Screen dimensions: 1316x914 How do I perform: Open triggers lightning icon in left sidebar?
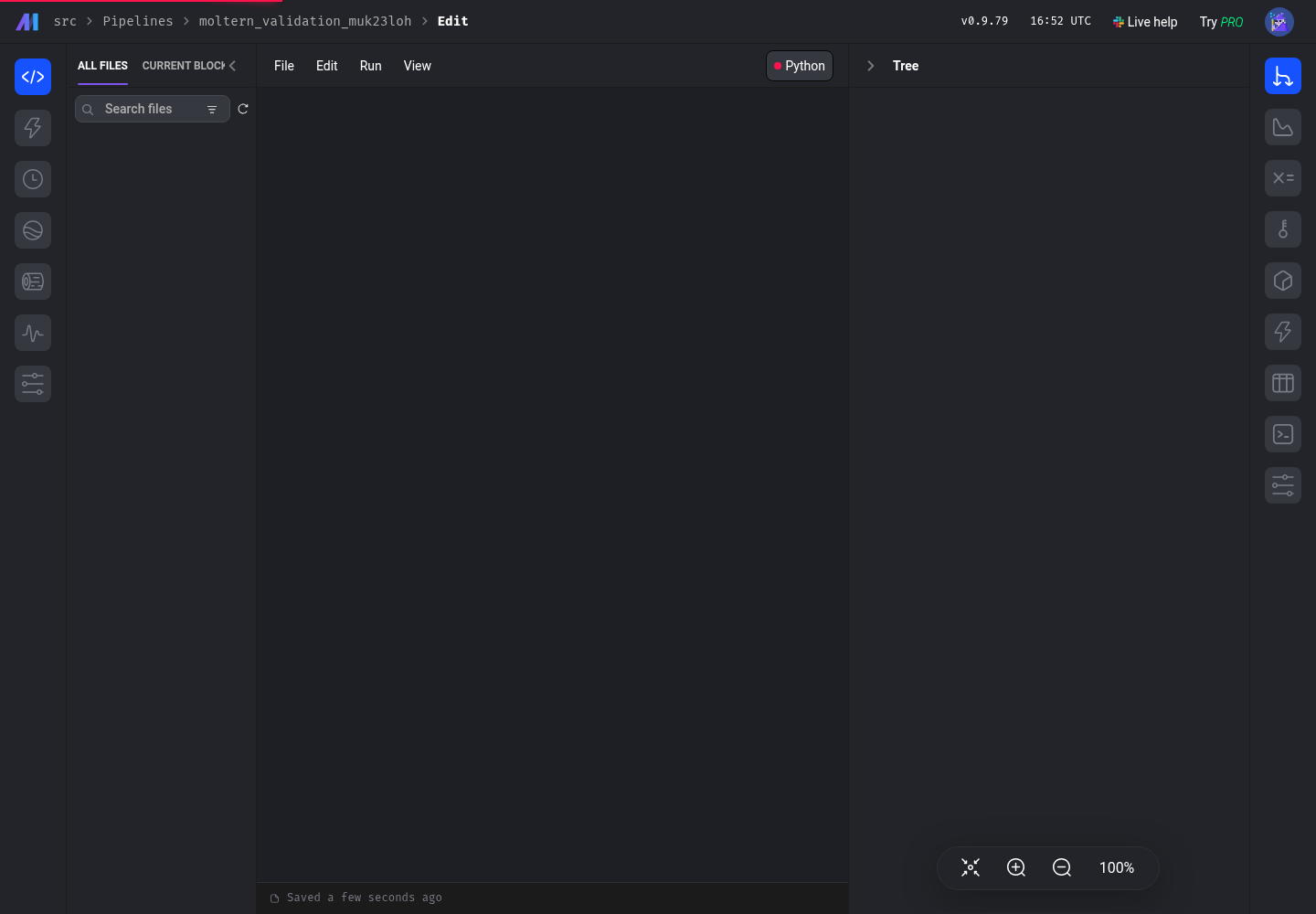click(x=33, y=128)
